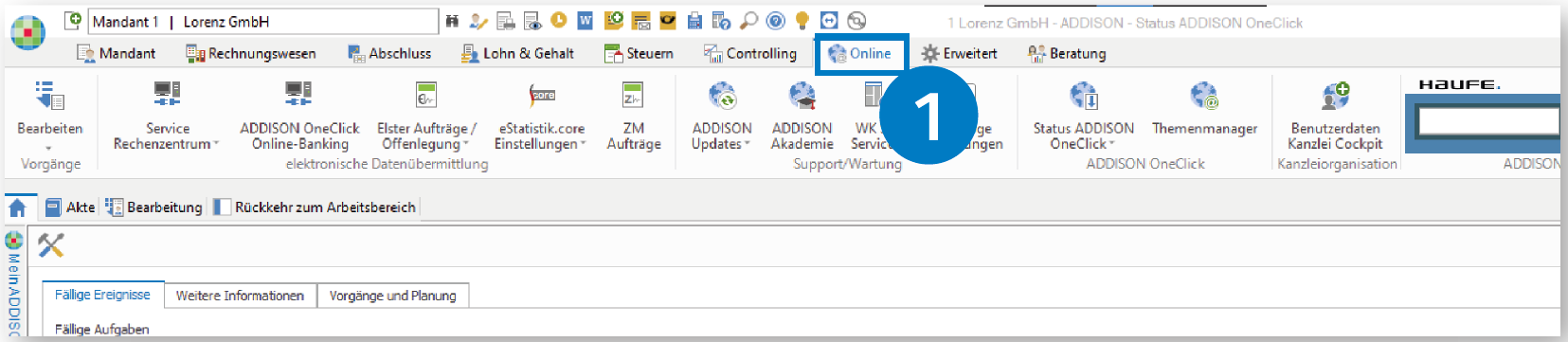Click the yellow mail card icon
The image size is (1568, 342).
641,21
